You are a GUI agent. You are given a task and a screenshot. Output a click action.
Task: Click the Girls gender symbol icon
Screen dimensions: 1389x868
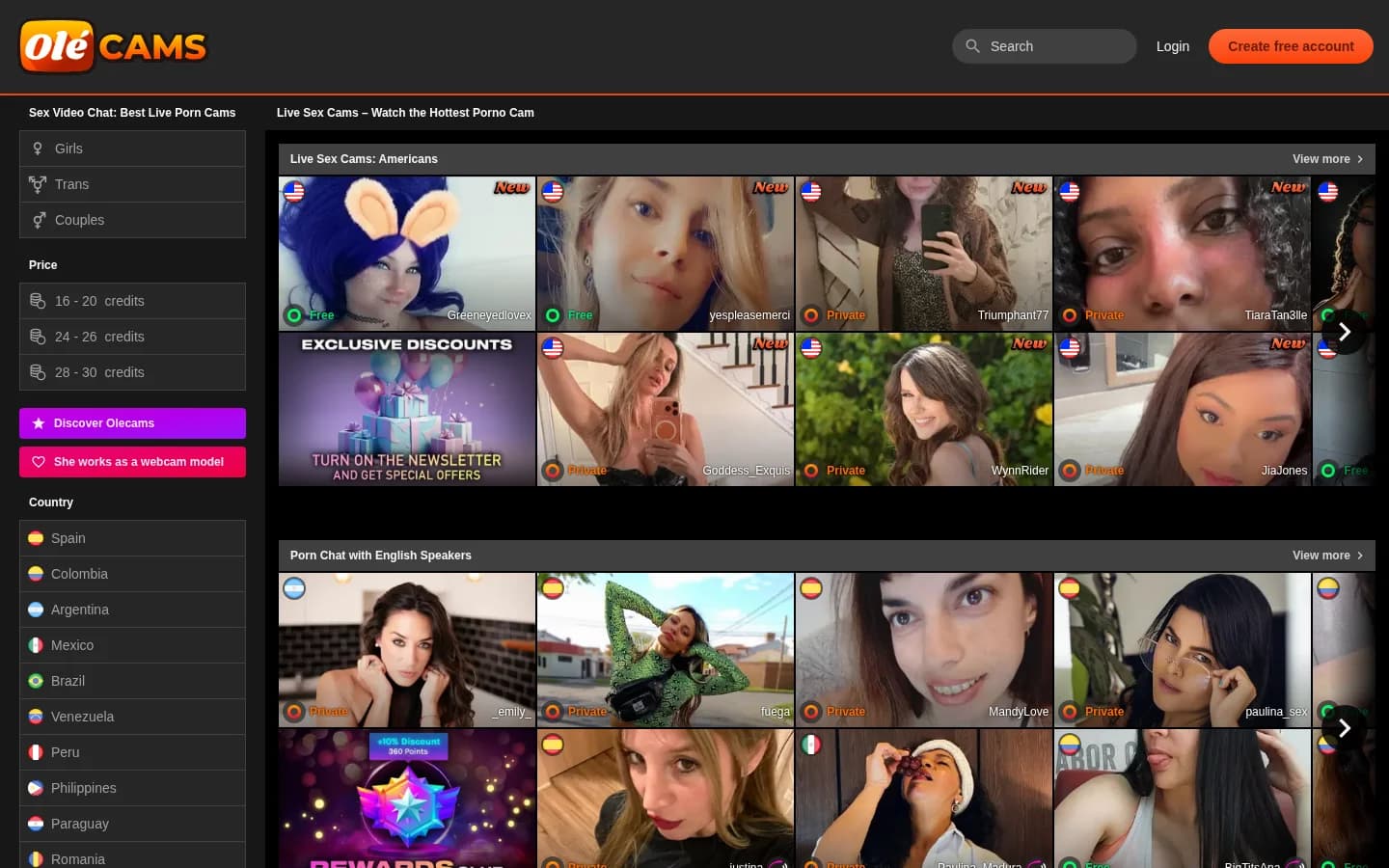tap(38, 149)
